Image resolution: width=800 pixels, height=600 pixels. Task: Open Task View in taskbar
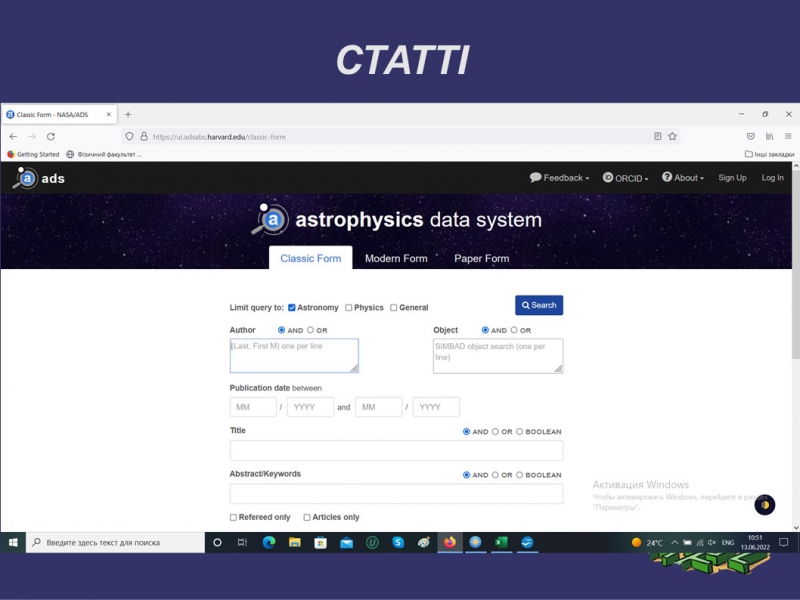(242, 542)
